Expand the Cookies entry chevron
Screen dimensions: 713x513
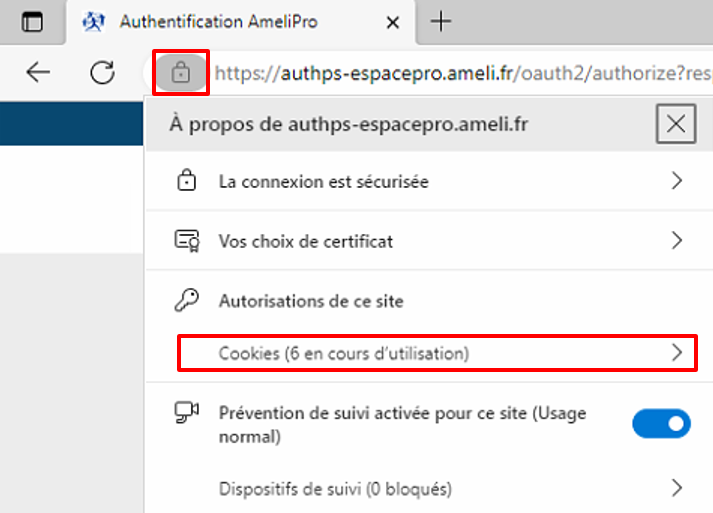click(677, 352)
